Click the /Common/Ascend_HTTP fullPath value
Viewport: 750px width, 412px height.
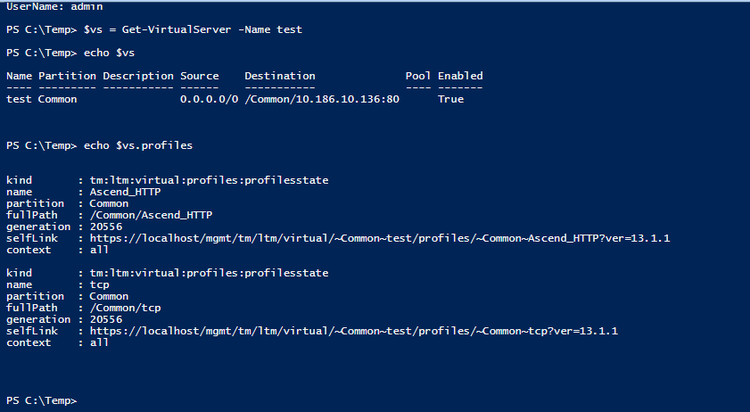(151, 214)
